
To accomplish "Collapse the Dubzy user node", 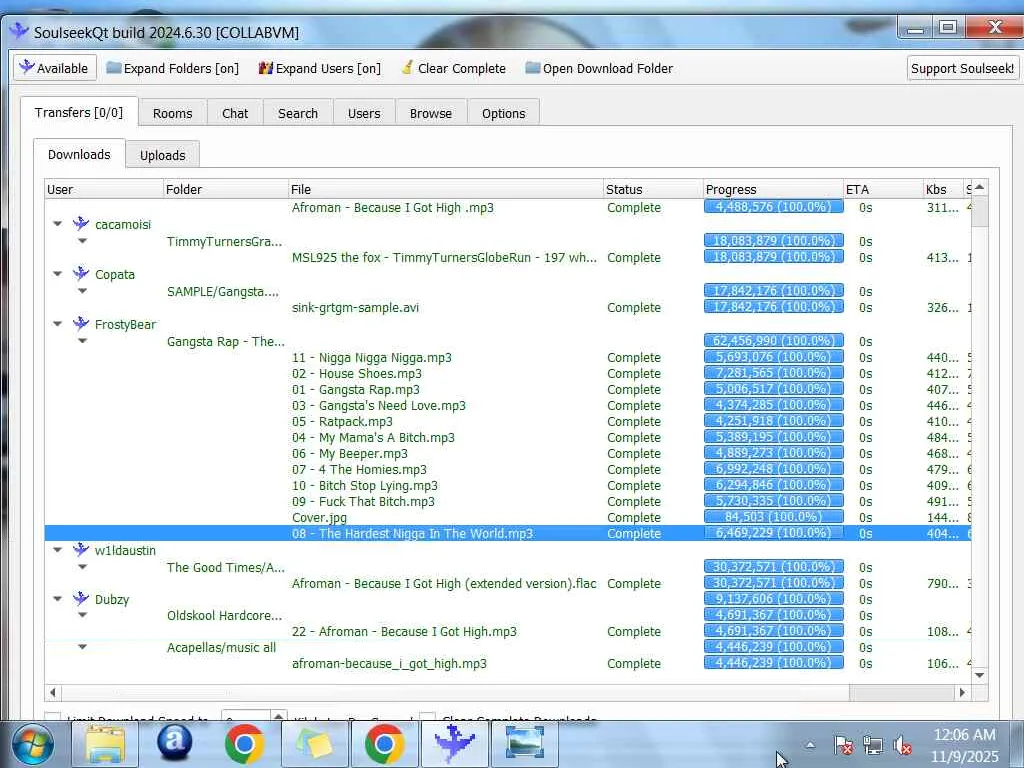I will tap(57, 599).
